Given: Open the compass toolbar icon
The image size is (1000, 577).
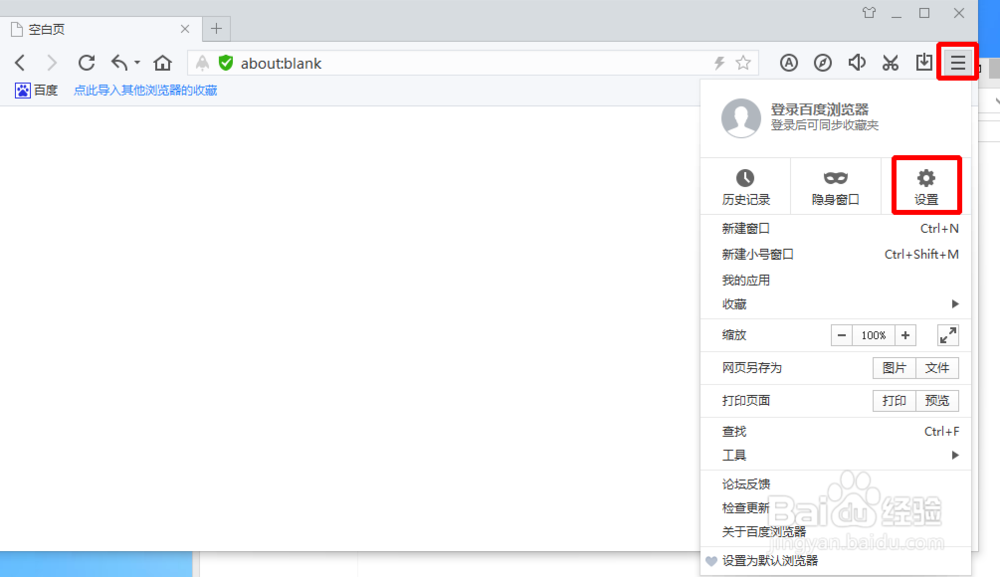Looking at the screenshot, I should 823,62.
